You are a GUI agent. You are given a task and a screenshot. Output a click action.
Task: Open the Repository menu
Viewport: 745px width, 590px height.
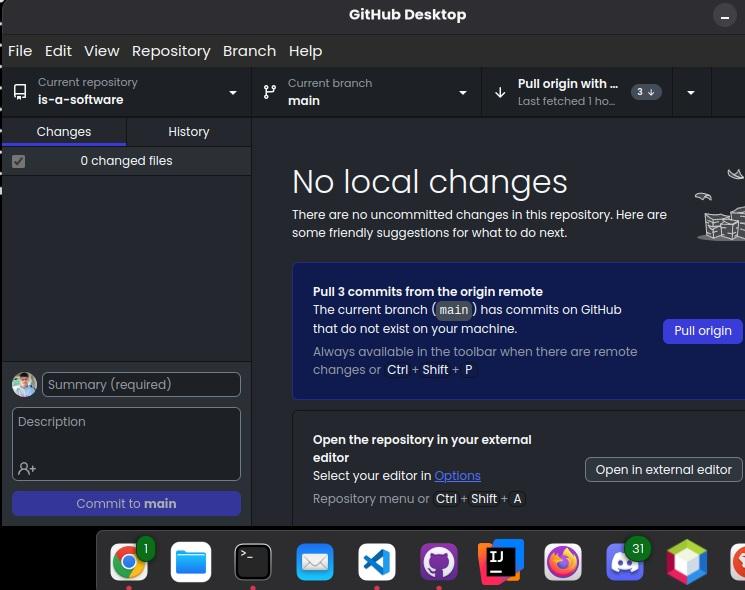click(x=171, y=51)
